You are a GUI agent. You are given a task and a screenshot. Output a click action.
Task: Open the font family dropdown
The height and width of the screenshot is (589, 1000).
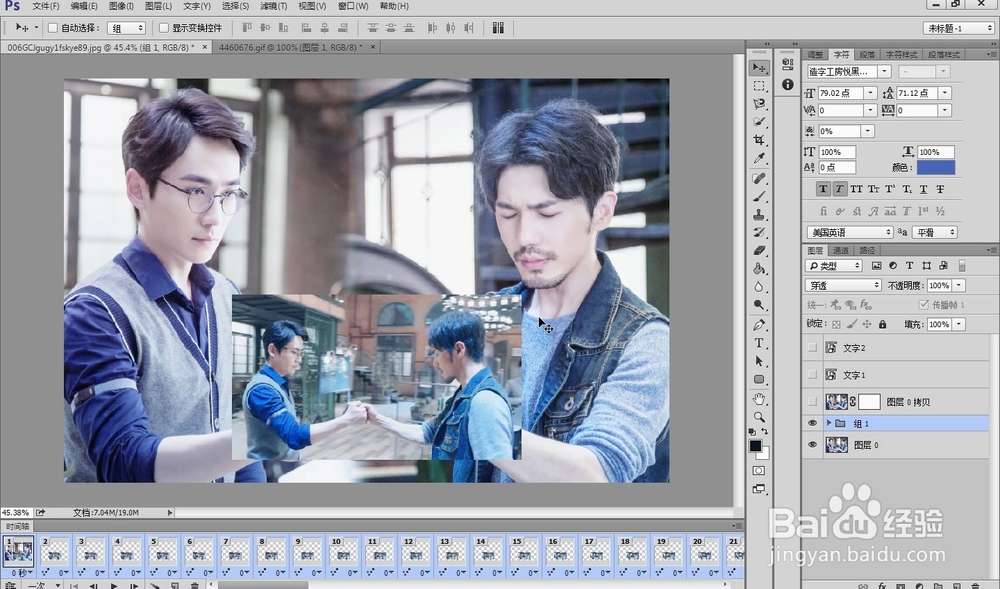click(884, 71)
